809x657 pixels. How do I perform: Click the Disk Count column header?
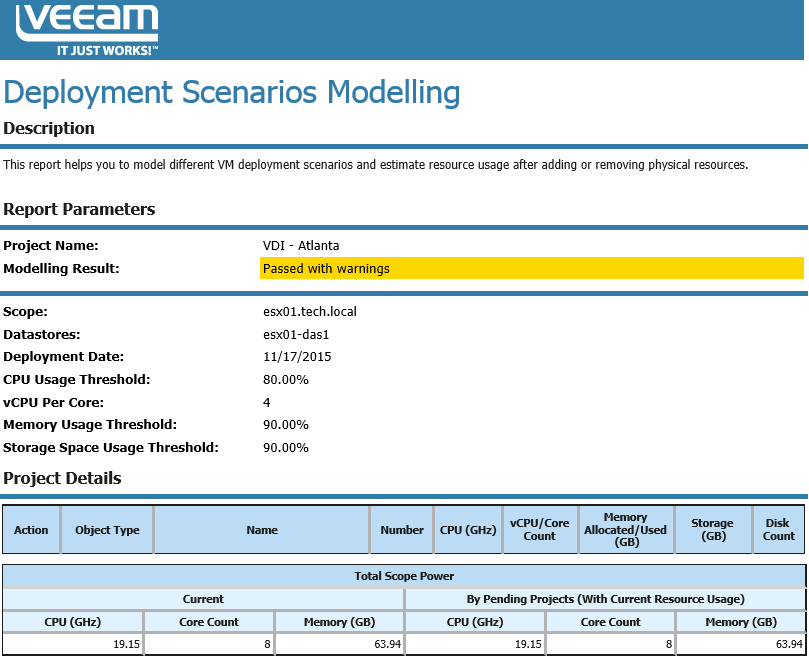[x=779, y=530]
